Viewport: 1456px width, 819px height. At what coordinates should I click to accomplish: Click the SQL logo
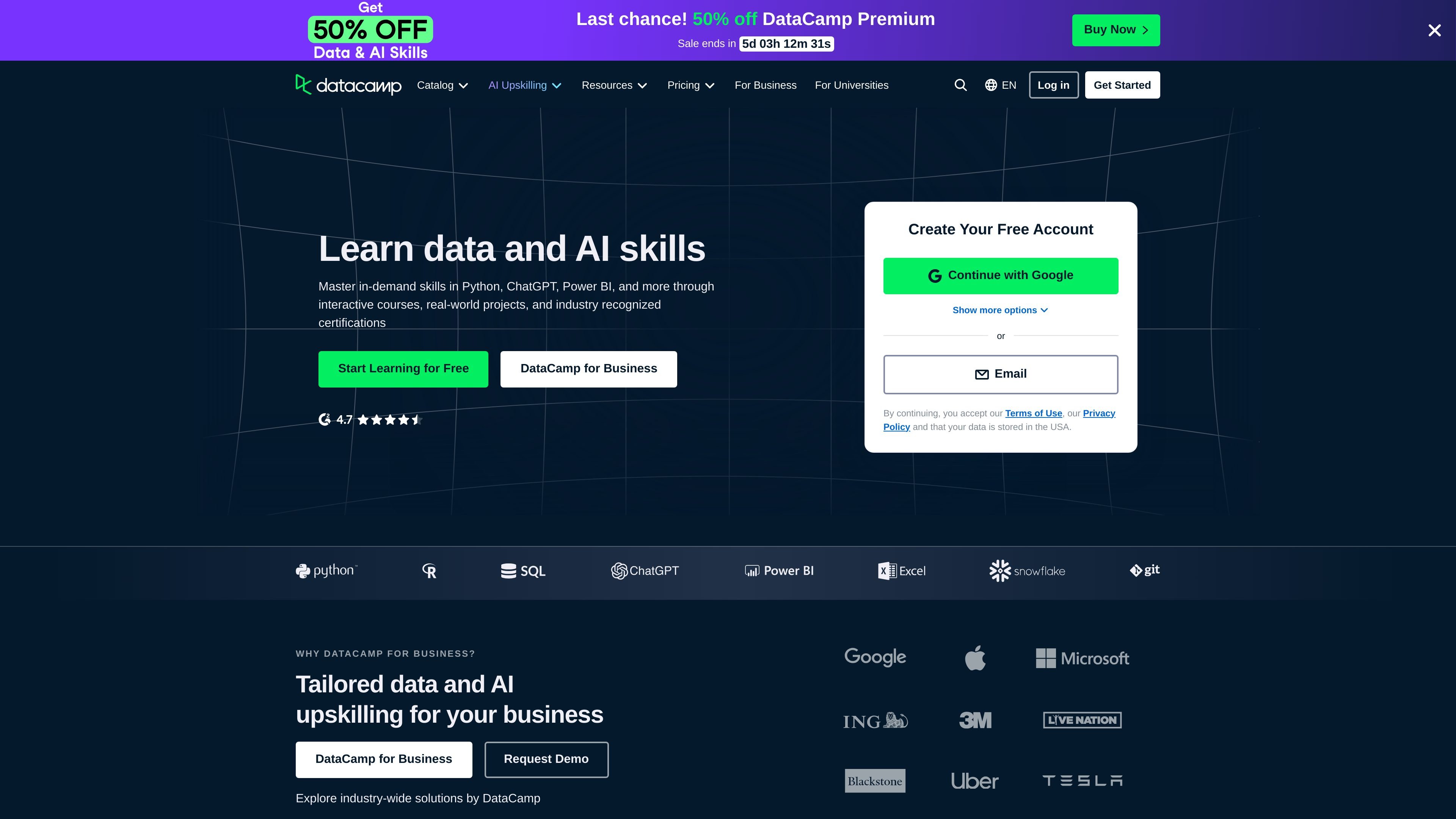coord(523,571)
